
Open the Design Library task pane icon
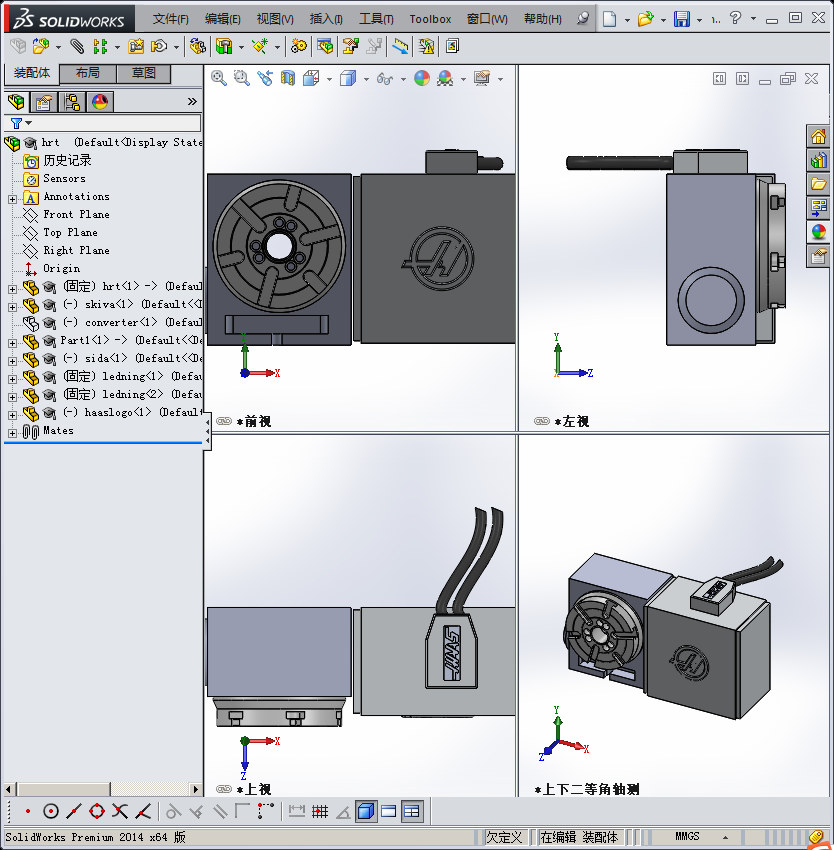point(818,160)
